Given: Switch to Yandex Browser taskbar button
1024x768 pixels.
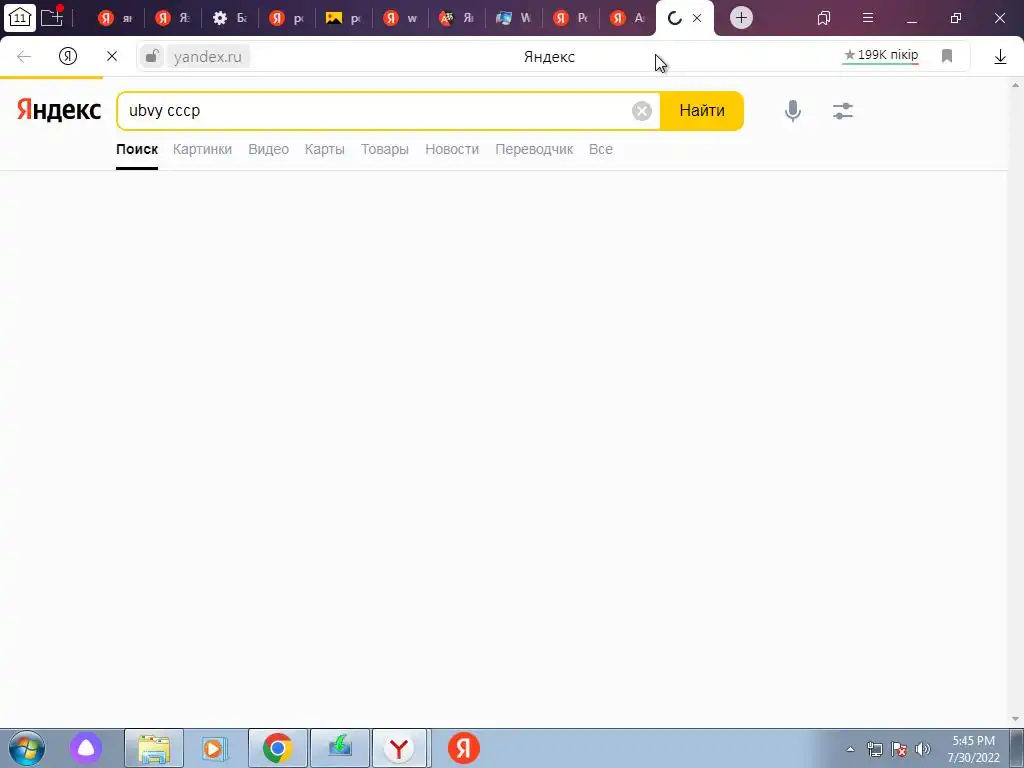Looking at the screenshot, I should [399, 748].
